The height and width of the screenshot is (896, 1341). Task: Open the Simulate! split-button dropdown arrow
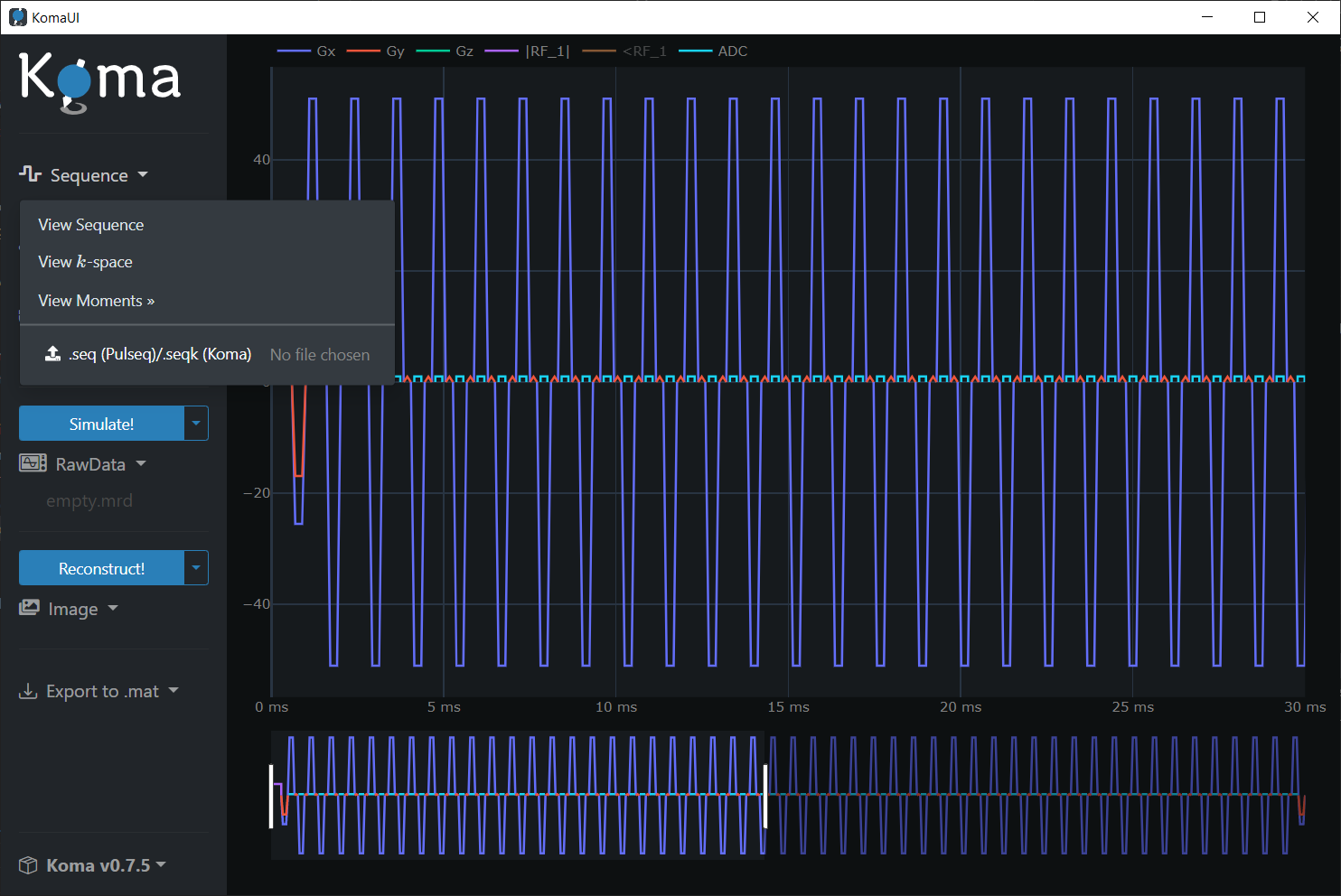pos(196,424)
